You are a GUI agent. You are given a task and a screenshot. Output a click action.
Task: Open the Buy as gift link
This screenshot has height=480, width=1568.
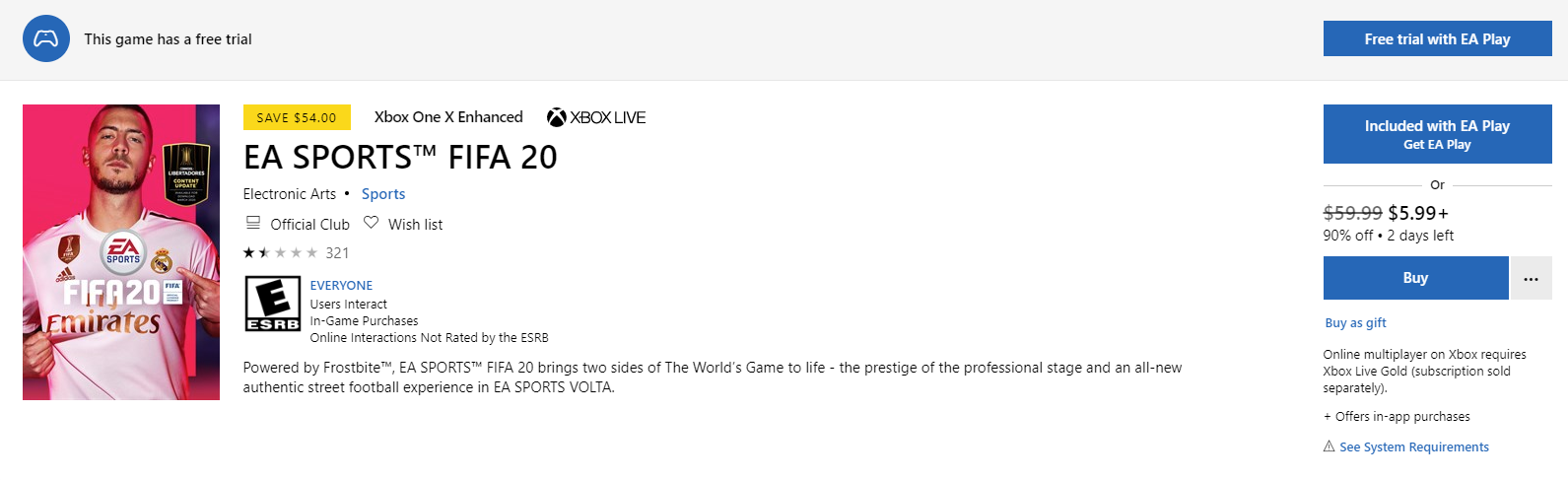1355,322
